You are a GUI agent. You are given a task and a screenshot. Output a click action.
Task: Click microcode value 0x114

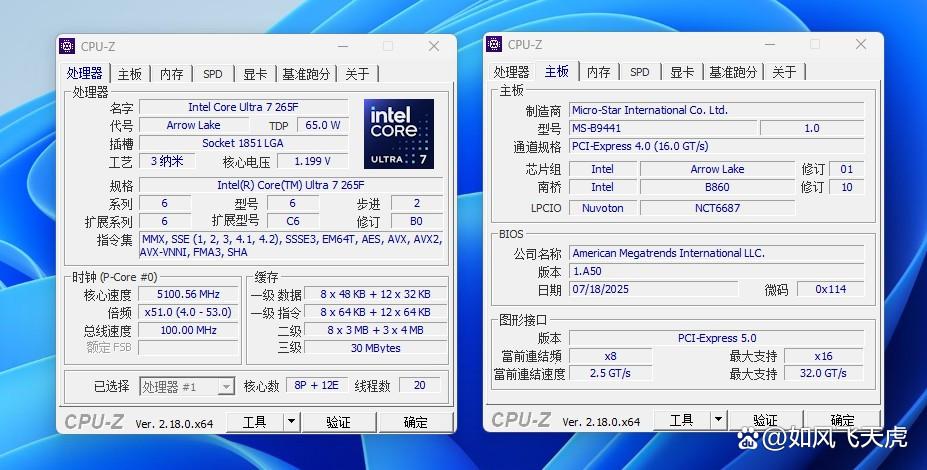pyautogui.click(x=830, y=289)
